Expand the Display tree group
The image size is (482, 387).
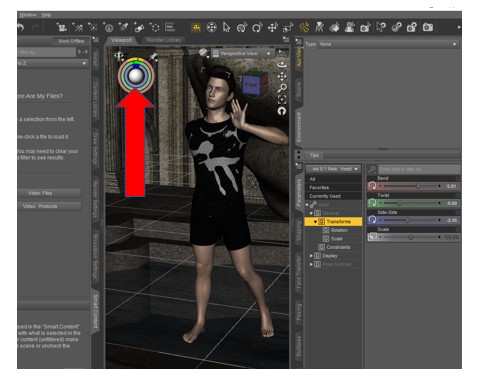tap(311, 256)
